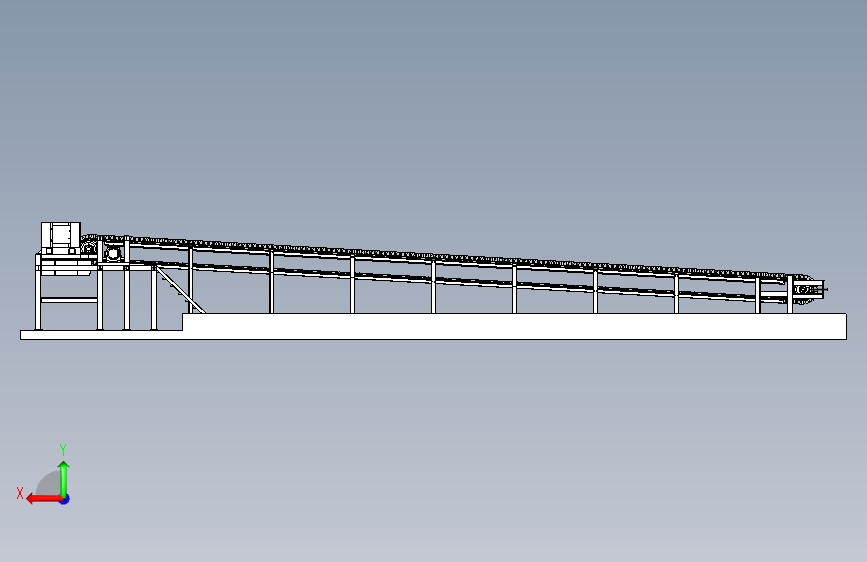Click the green Y axis arrow of the triad
This screenshot has width=867, height=562.
click(64, 479)
